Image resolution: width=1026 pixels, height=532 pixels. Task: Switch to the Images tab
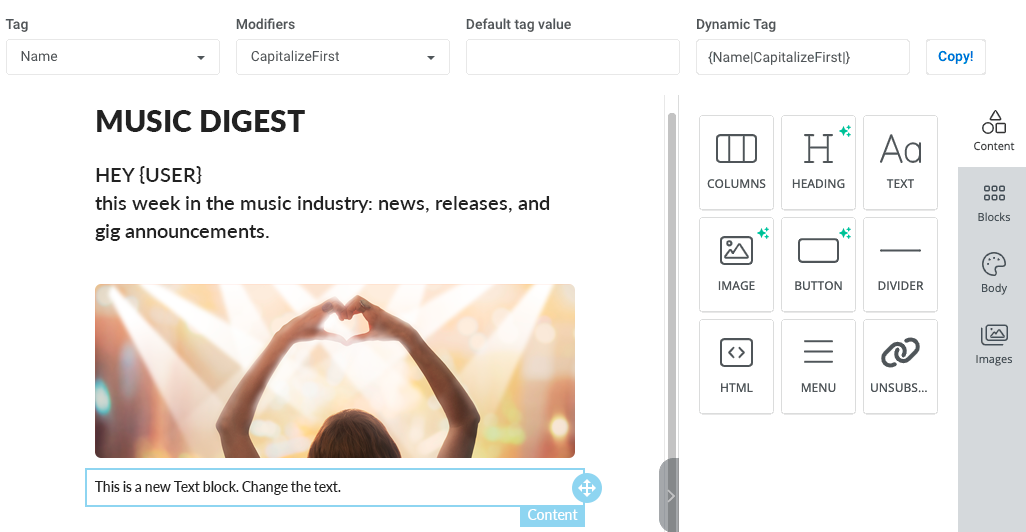[x=993, y=344]
